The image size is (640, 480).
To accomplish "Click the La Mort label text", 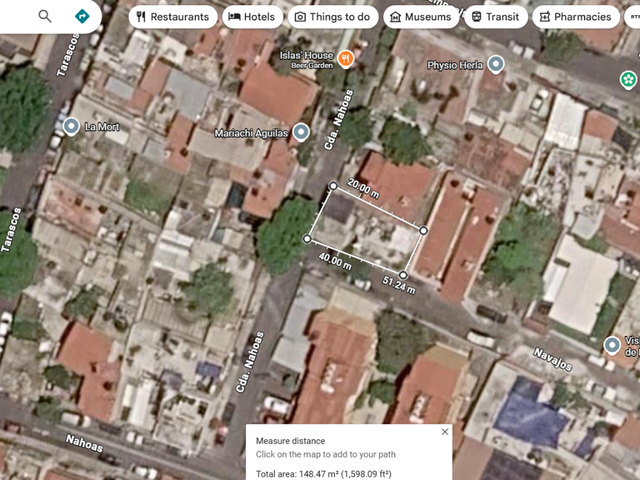I will 102,127.
